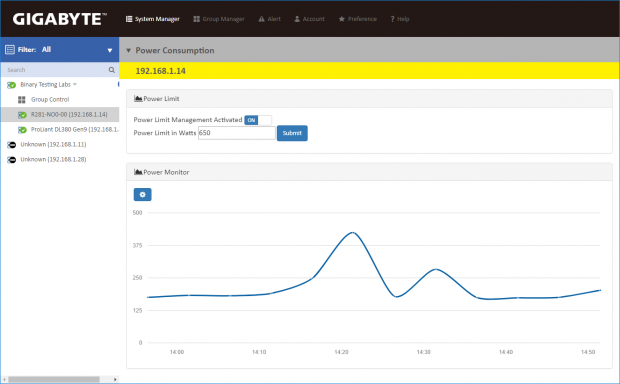Viewport: 620px width, 384px height.
Task: Open the Alert menu
Action: tap(269, 19)
